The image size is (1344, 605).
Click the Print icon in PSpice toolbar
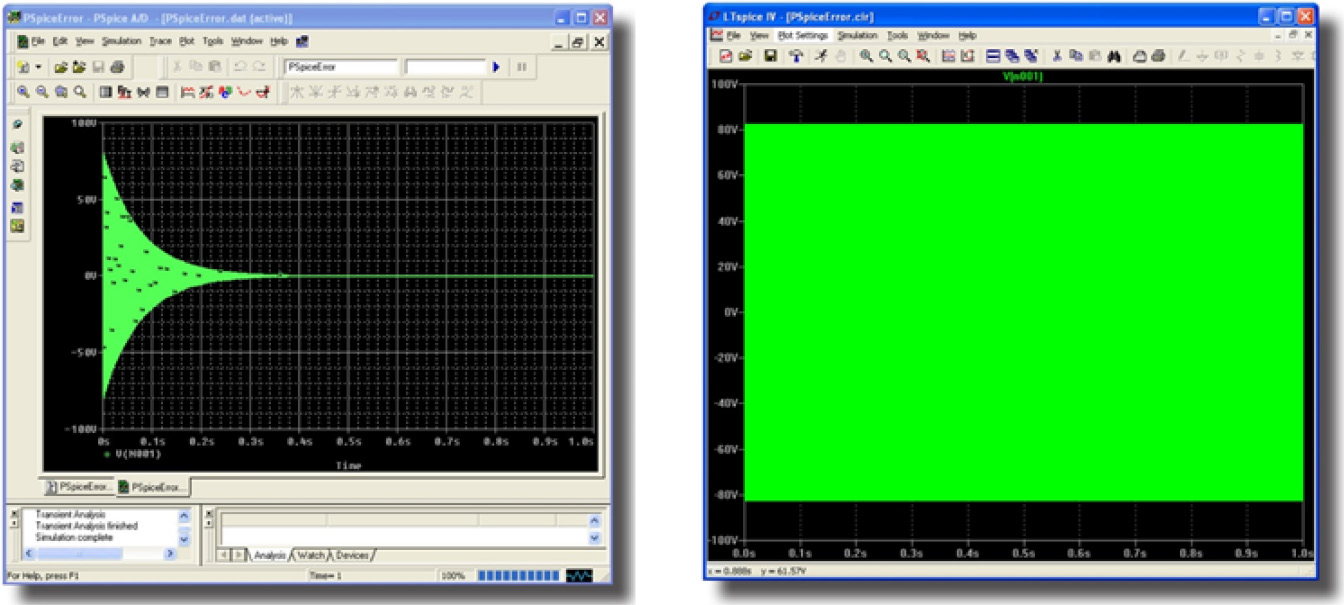116,67
